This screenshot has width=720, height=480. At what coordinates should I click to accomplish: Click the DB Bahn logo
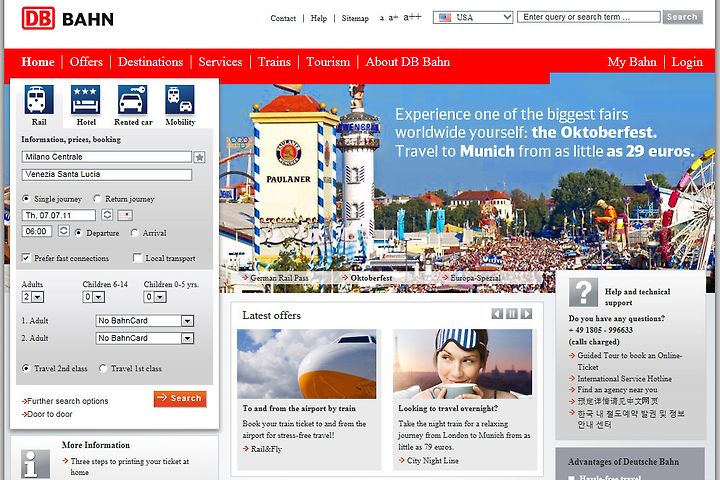(x=68, y=19)
